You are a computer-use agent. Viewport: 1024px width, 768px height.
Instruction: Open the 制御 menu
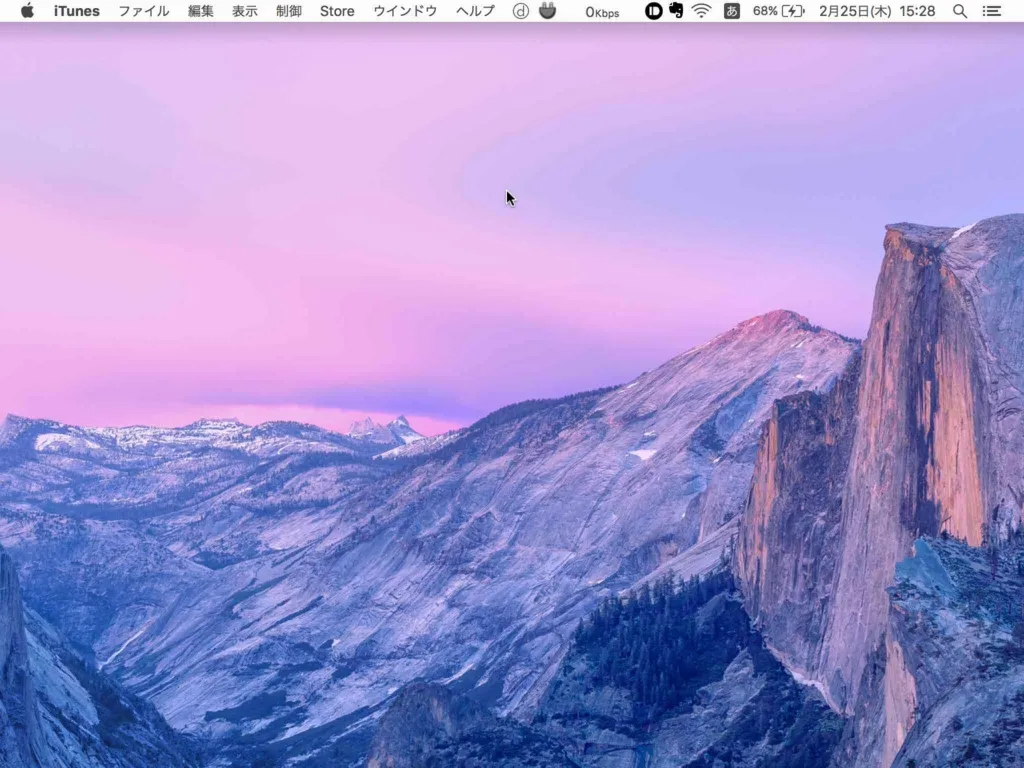click(x=289, y=11)
